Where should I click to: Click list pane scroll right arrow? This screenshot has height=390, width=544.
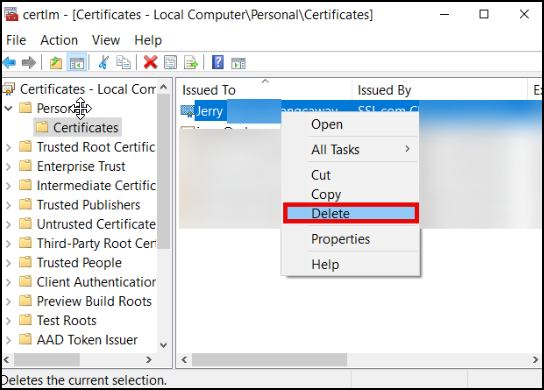[535, 360]
